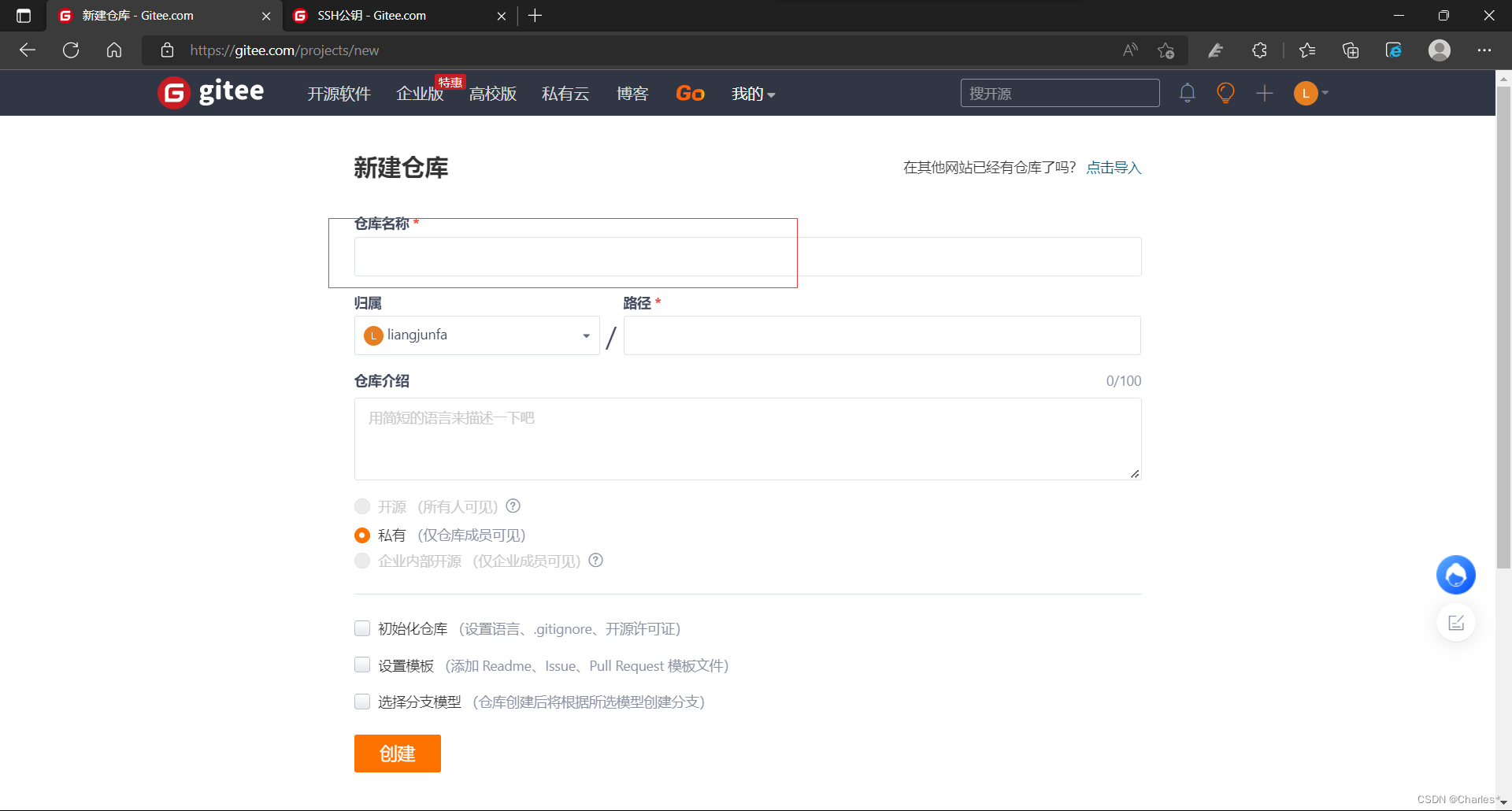Open the plus create menu in the Gitee header
The width and height of the screenshot is (1512, 811).
click(1264, 93)
